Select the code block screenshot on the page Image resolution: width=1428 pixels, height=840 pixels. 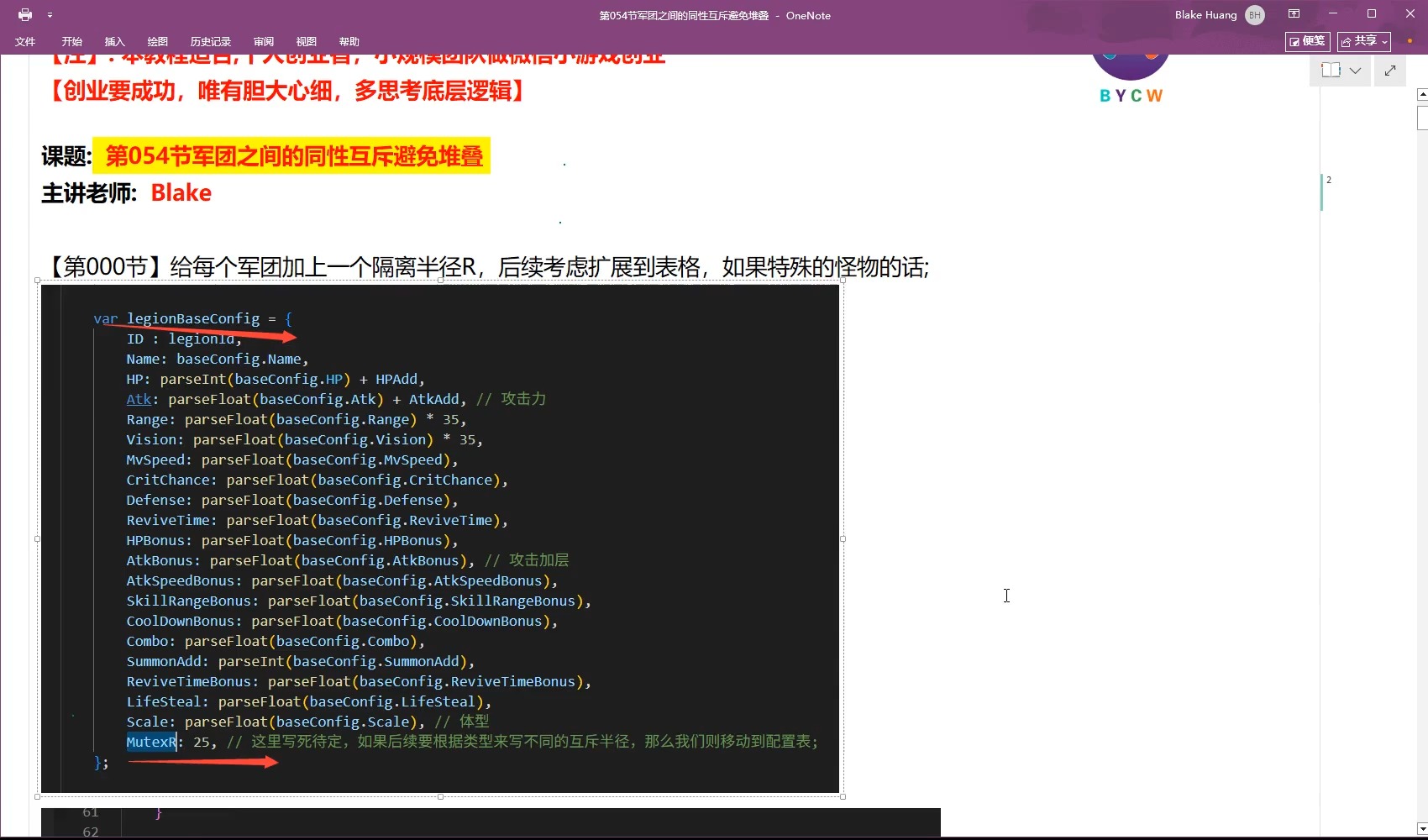pyautogui.click(x=441, y=538)
